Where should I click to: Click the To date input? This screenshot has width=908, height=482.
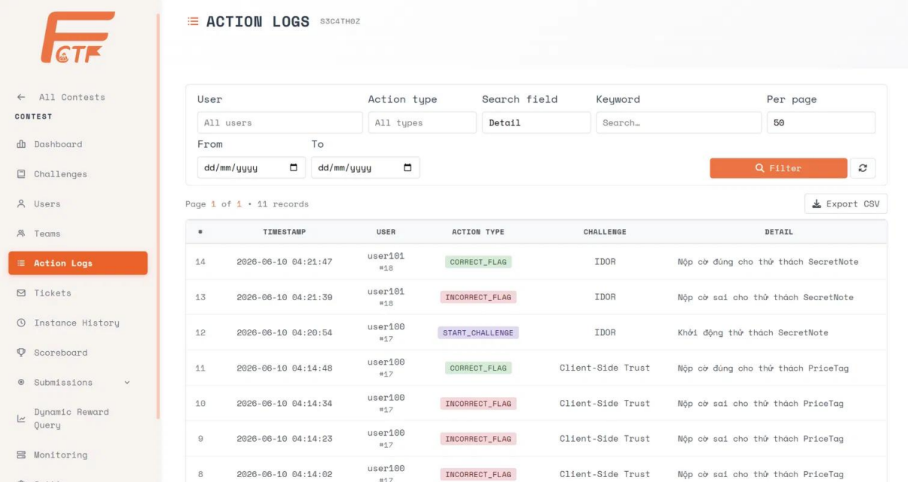tap(365, 167)
